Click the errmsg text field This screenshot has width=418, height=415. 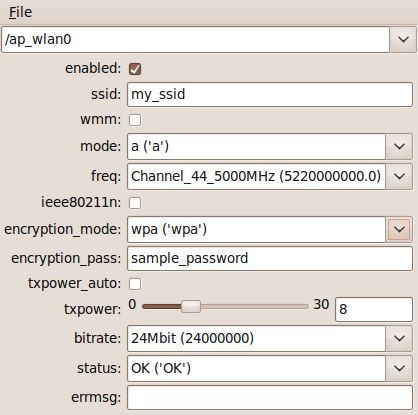[x=270, y=397]
